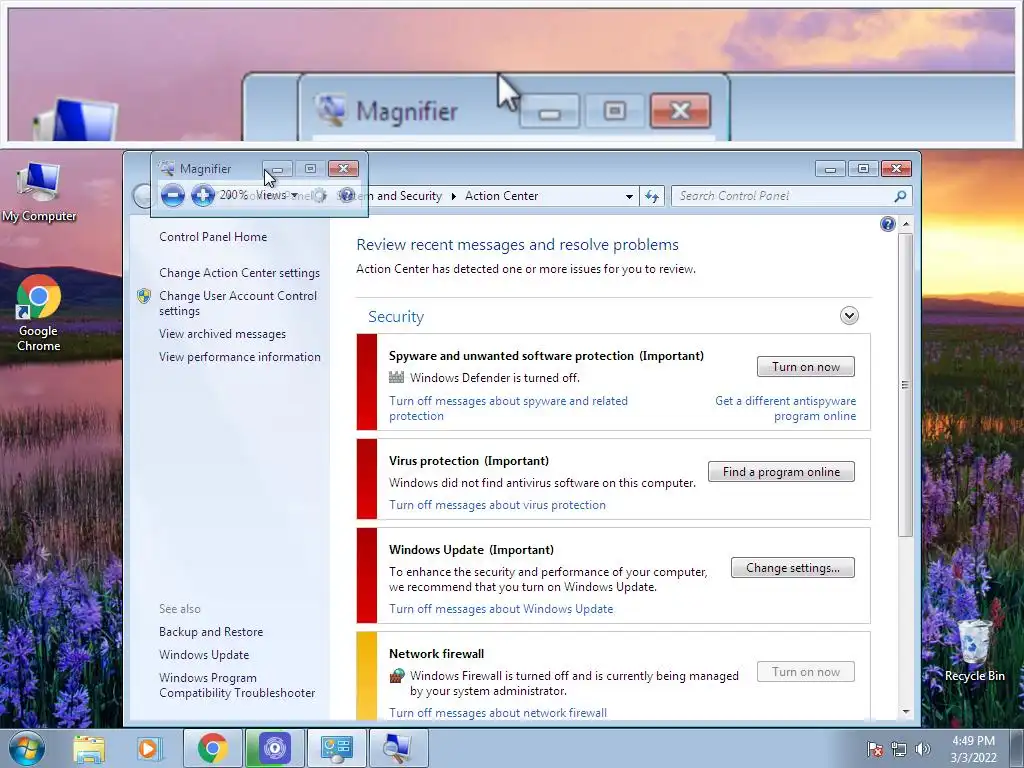The height and width of the screenshot is (768, 1024).
Task: Minimize the Magnifier toolbar window
Action: 278,169
